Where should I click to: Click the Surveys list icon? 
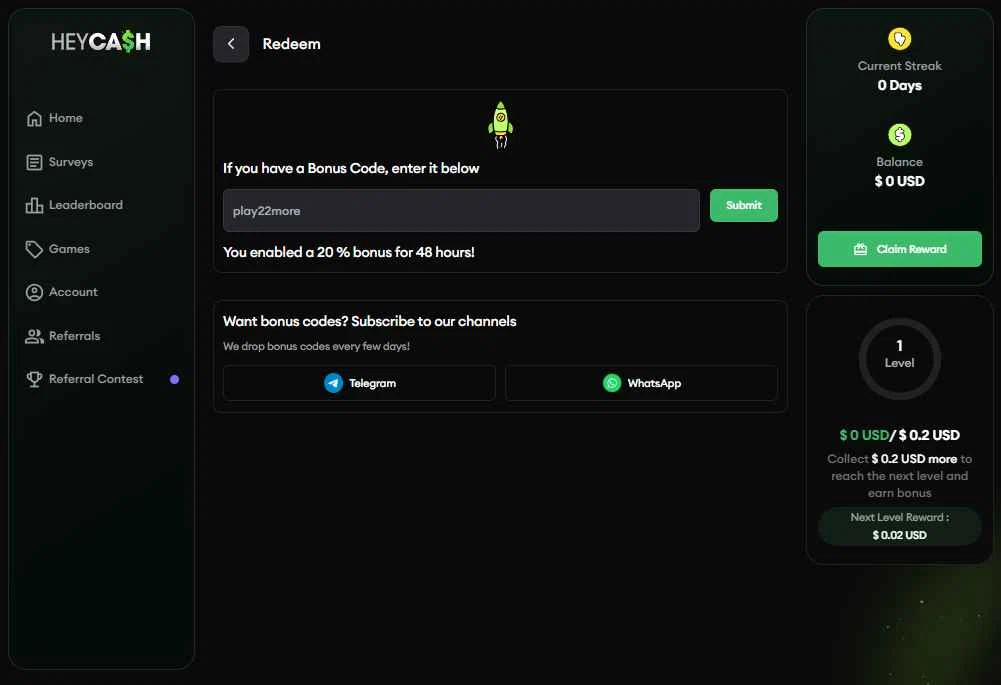34,162
